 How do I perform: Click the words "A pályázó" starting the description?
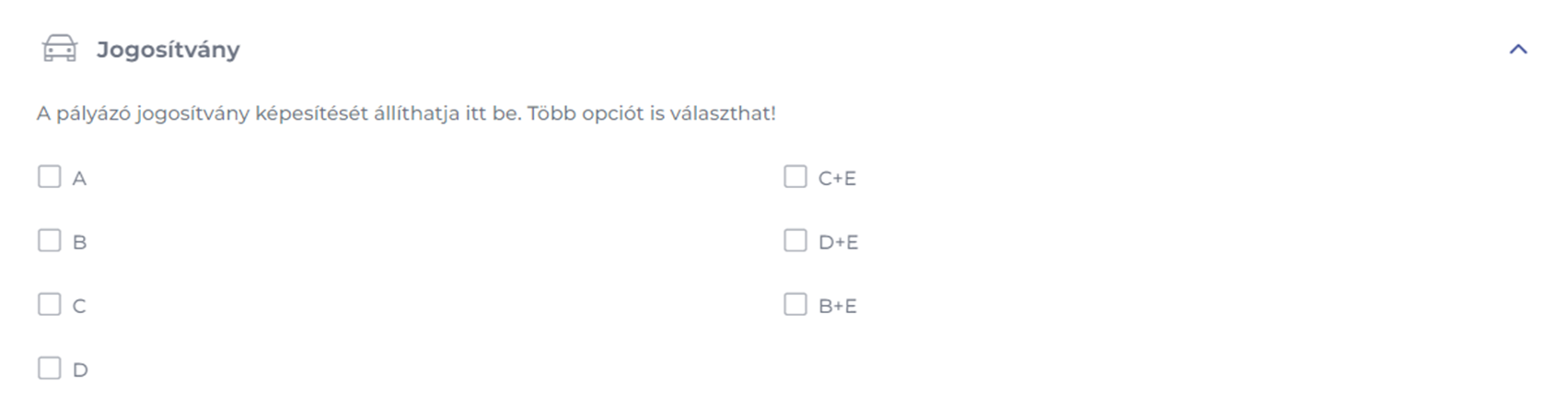(83, 114)
